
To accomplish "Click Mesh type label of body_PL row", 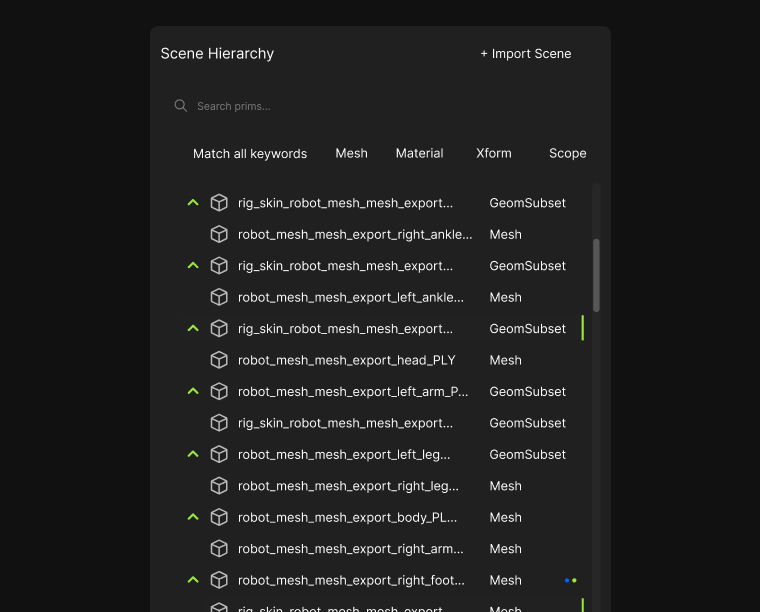I will point(506,518).
